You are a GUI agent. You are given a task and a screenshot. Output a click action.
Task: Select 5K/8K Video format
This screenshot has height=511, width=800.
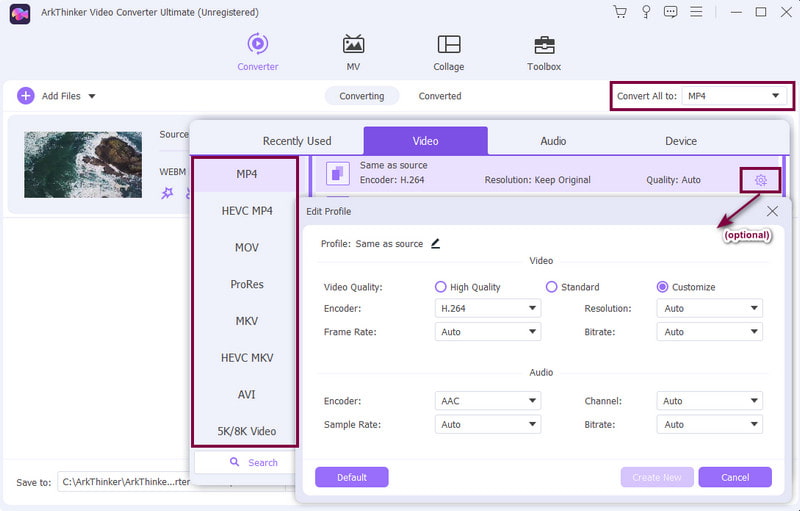(246, 431)
